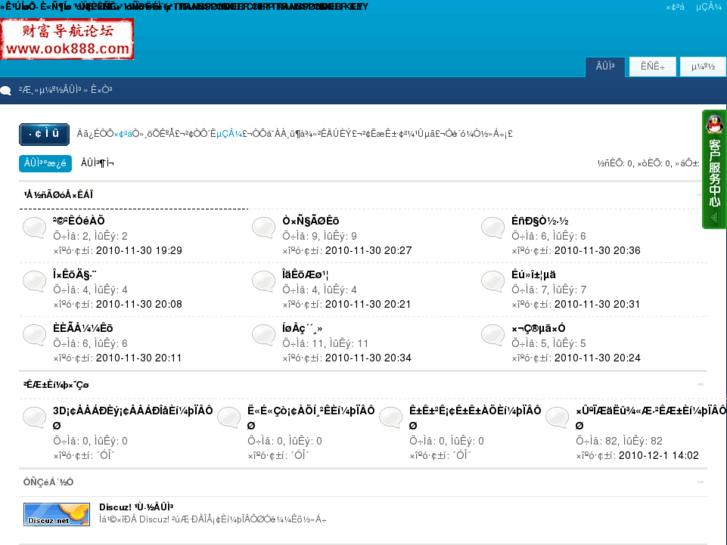727x545 pixels.
Task: Collapse the 客户服务中心 side panel arrow
Action: tap(714, 218)
